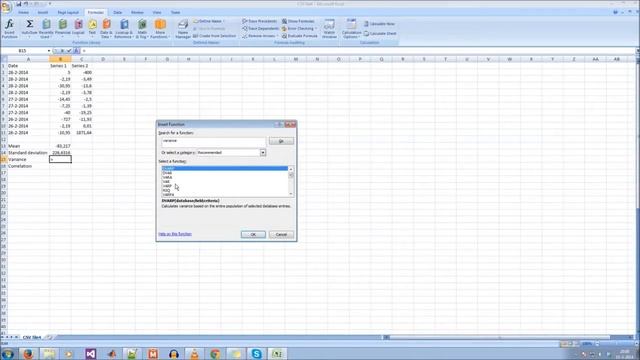Click OK in the Insert Function dialog
The width and height of the screenshot is (640, 360).
[253, 235]
